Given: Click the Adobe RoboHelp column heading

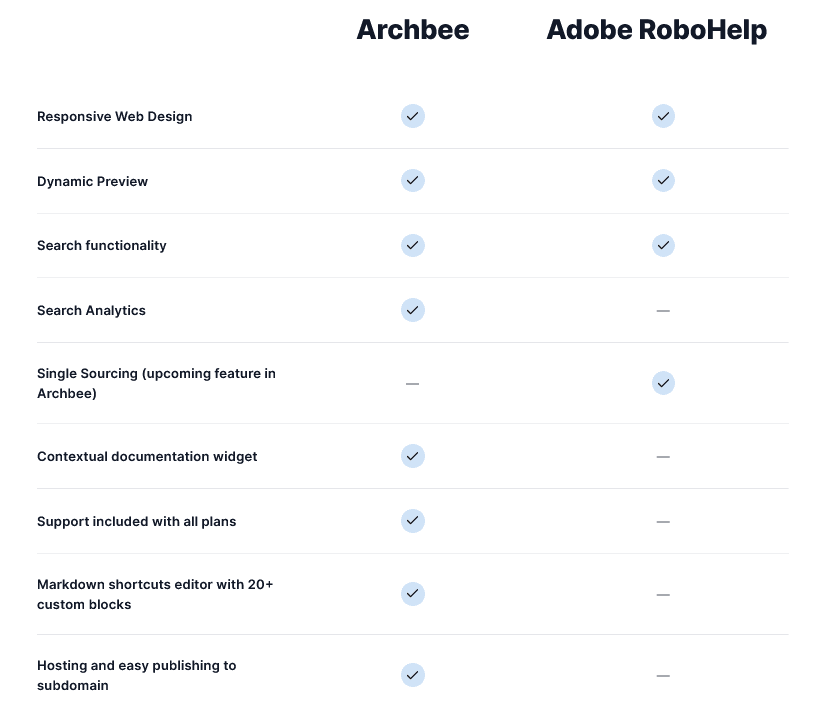Looking at the screenshot, I should point(657,30).
